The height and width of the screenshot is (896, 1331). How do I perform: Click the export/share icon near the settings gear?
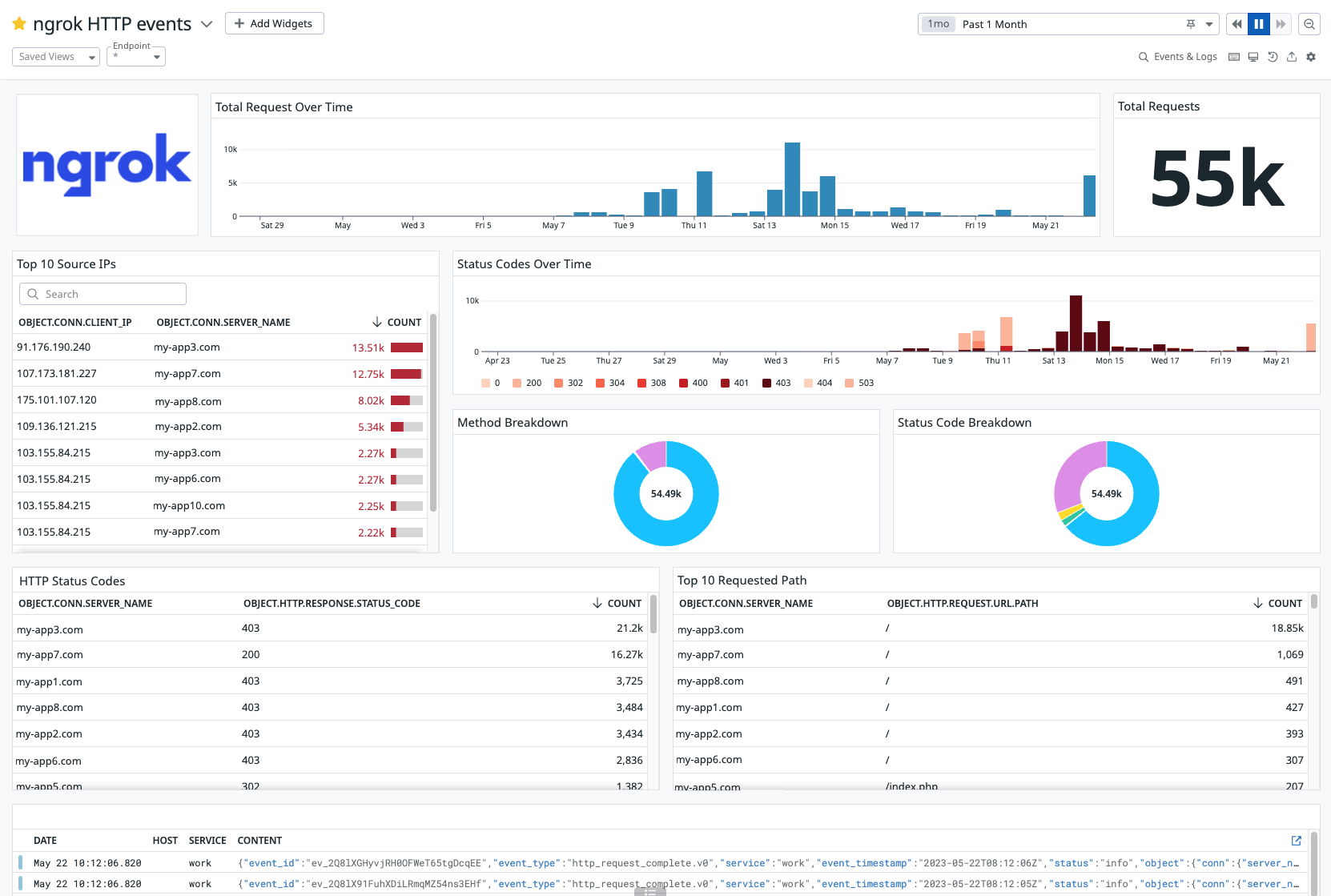coord(1292,57)
